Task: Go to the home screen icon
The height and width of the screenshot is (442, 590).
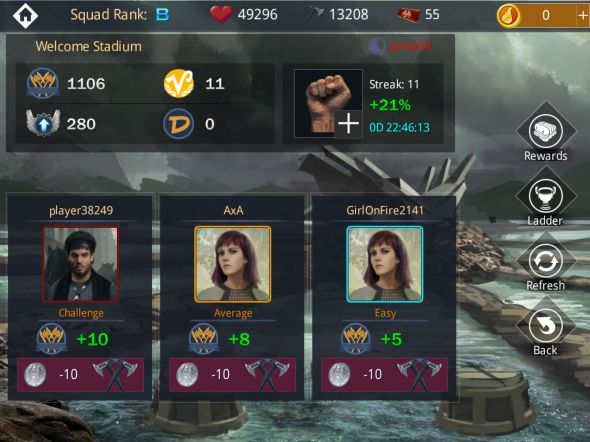Action: 25,15
